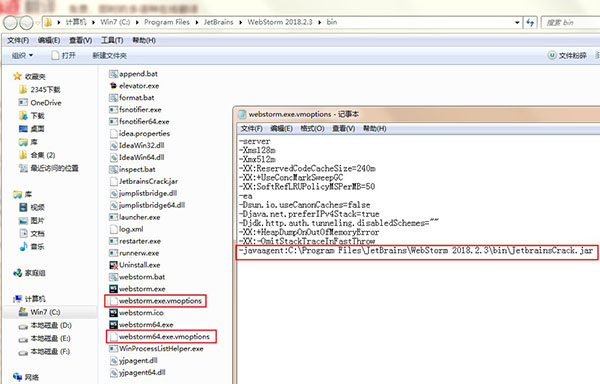Select the JetbrainsCrack.jar file icon
This screenshot has height=384, width=600.
coord(113,181)
